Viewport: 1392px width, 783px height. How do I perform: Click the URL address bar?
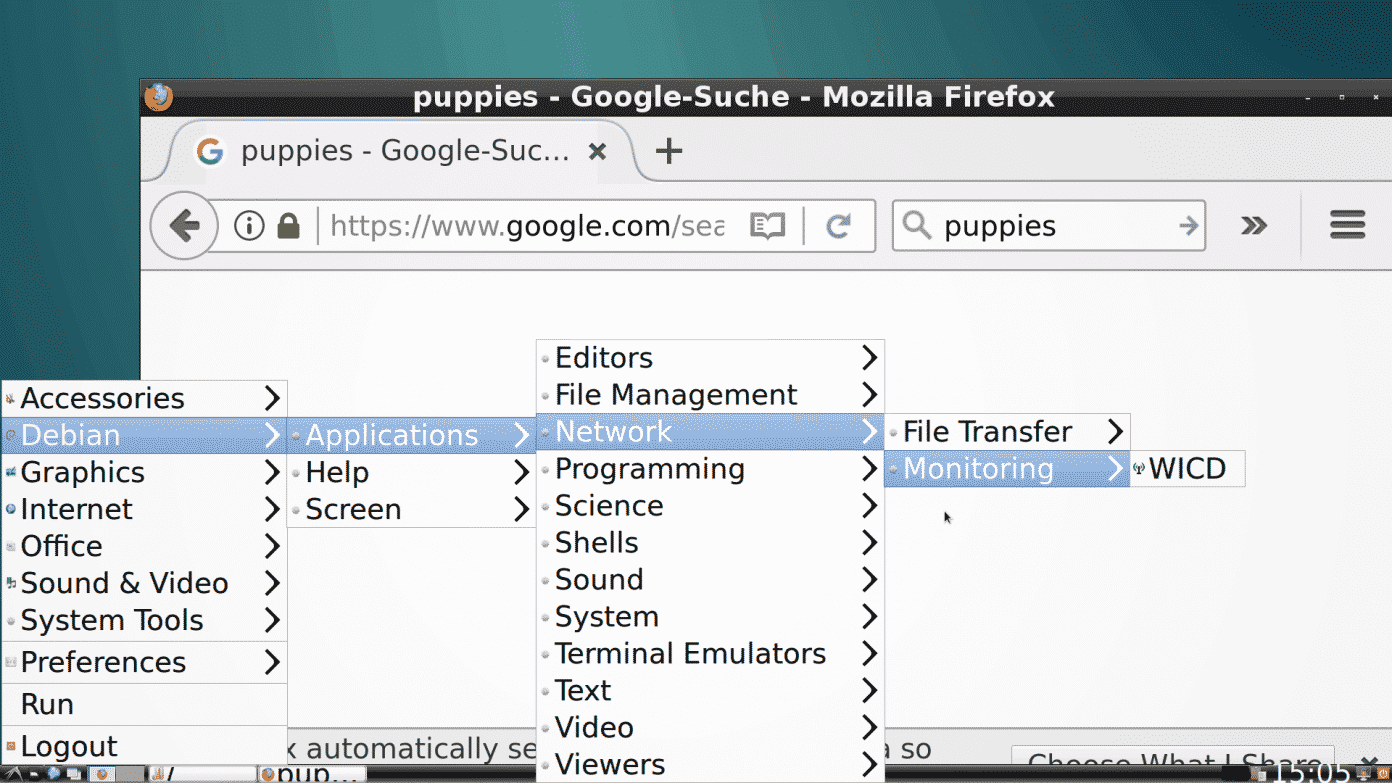tap(526, 226)
